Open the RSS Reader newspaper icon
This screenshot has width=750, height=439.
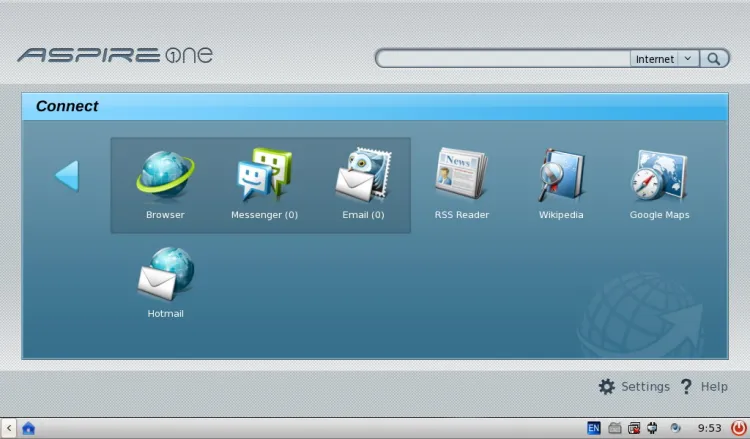[x=462, y=184]
